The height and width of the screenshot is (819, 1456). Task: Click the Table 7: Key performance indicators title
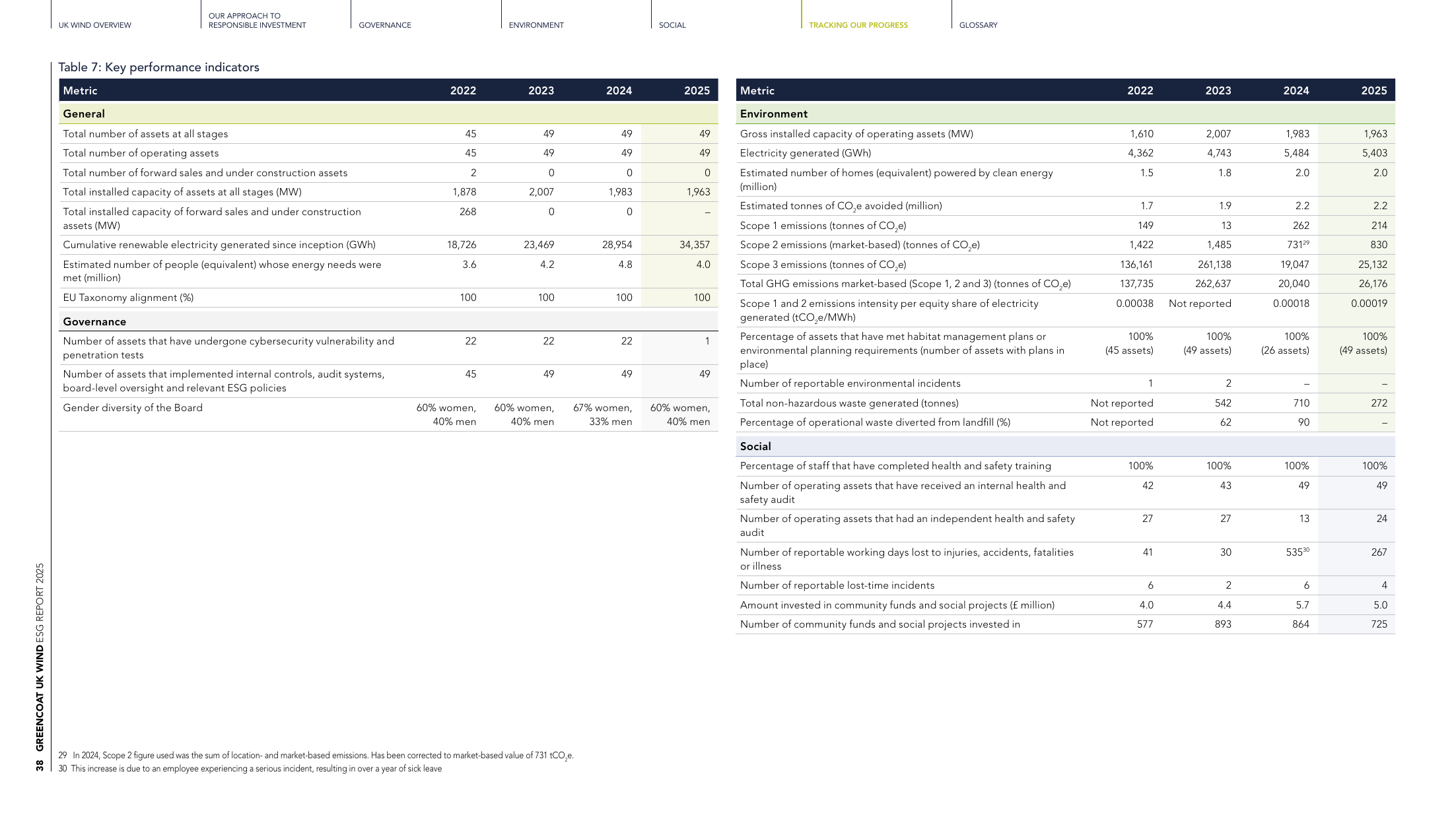pos(158,67)
